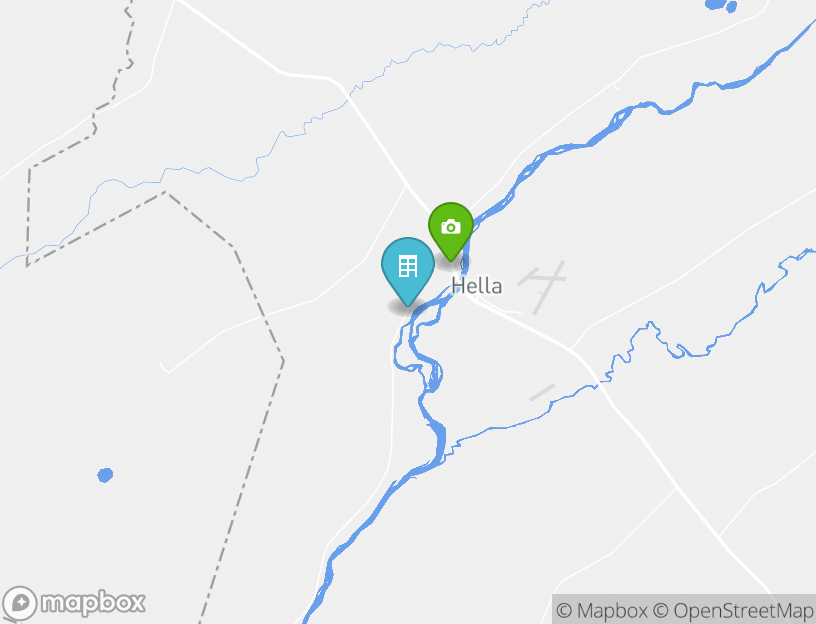This screenshot has height=624, width=816.
Task: Click the pair of lakes at the map's top edge
Action: 721,6
